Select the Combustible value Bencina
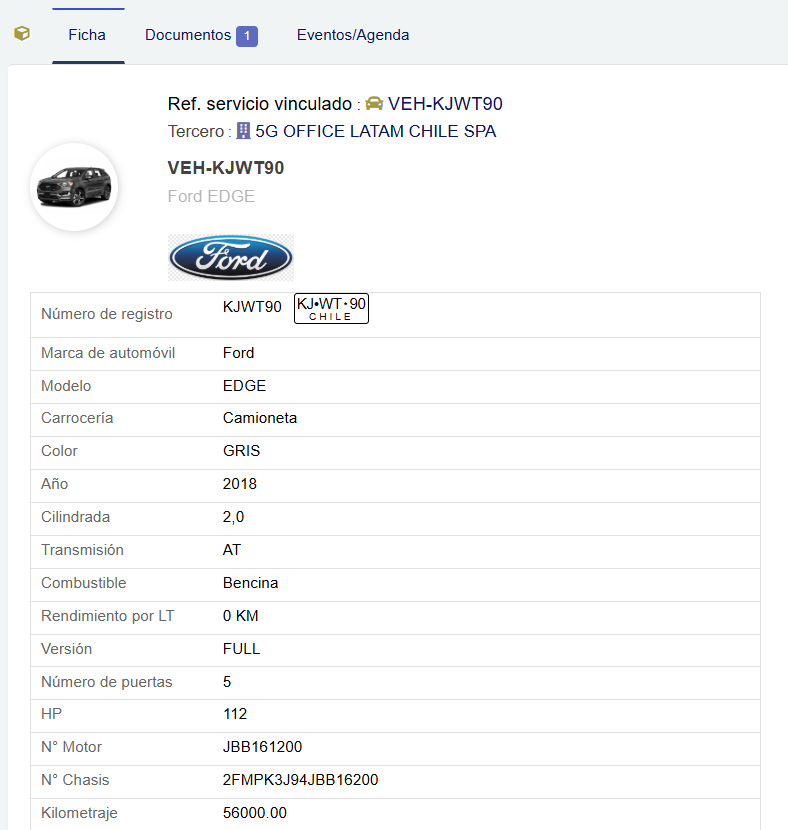Image resolution: width=788 pixels, height=830 pixels. (250, 583)
